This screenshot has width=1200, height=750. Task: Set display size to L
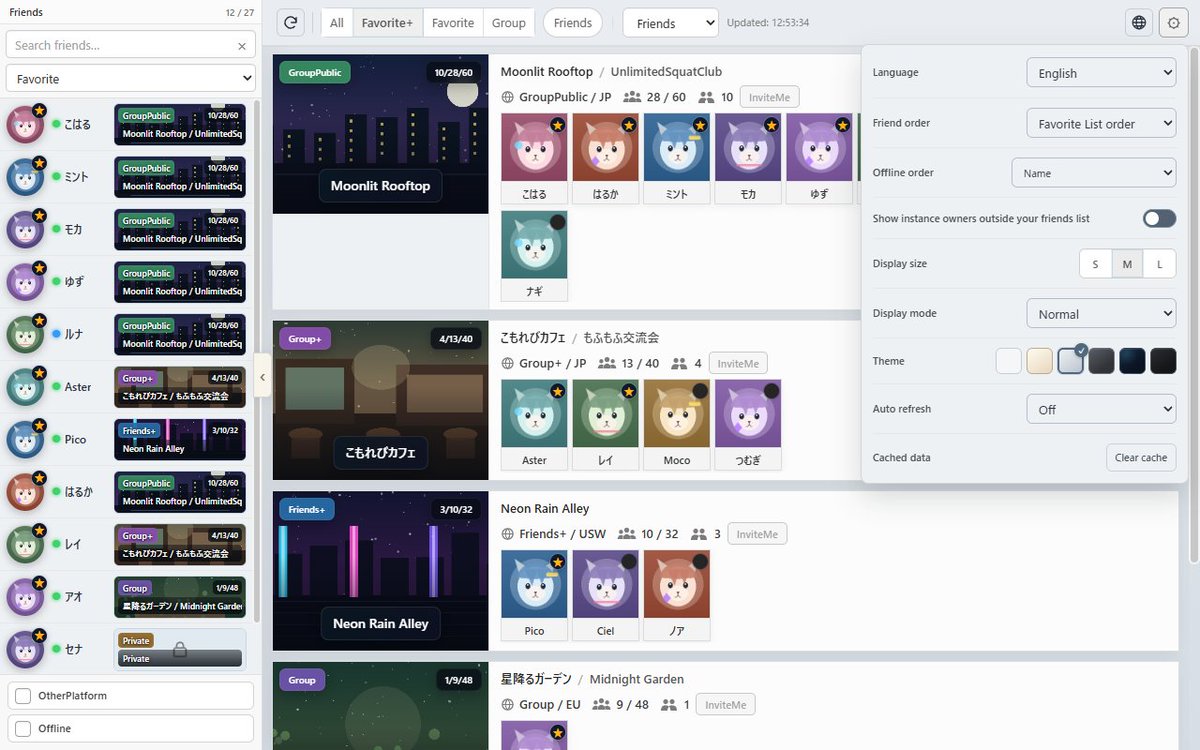click(1160, 264)
